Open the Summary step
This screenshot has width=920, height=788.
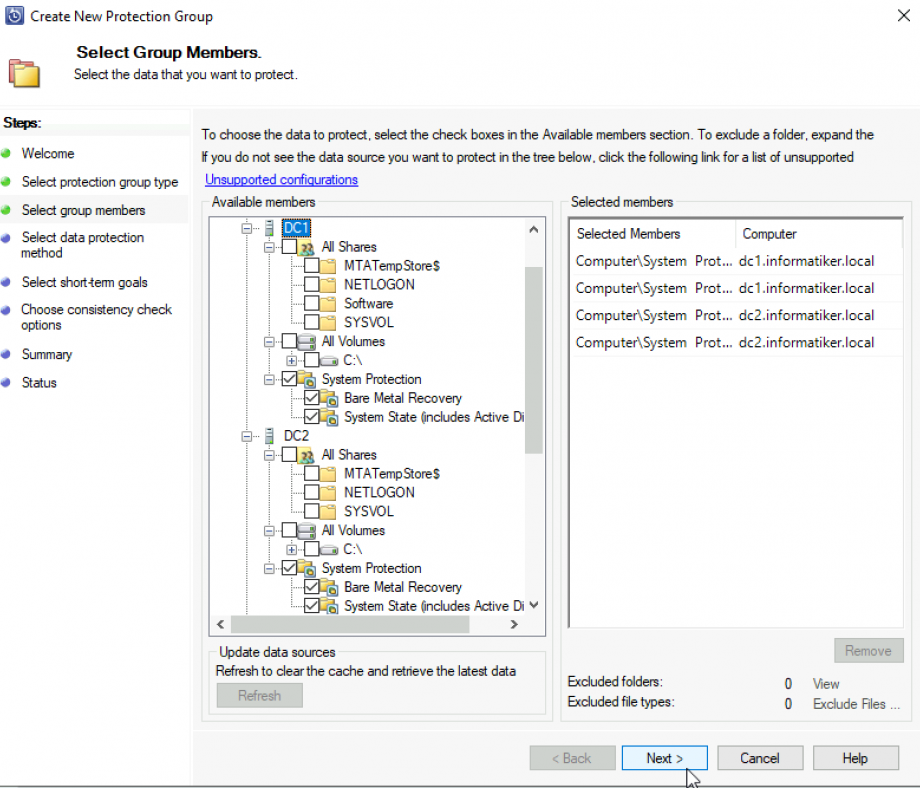pyautogui.click(x=47, y=354)
